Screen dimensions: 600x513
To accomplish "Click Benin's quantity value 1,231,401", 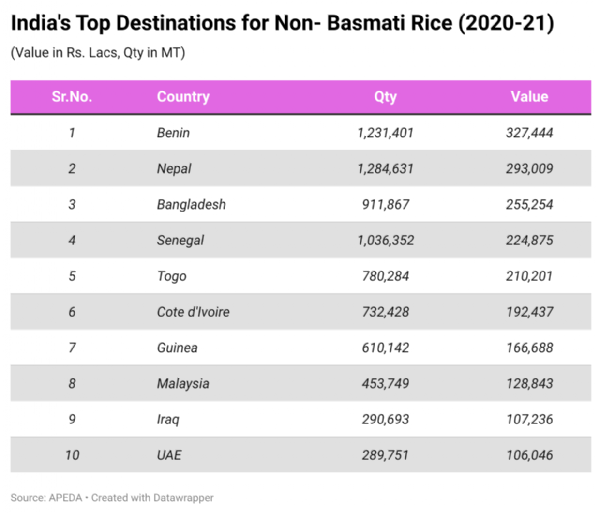I will tap(385, 133).
